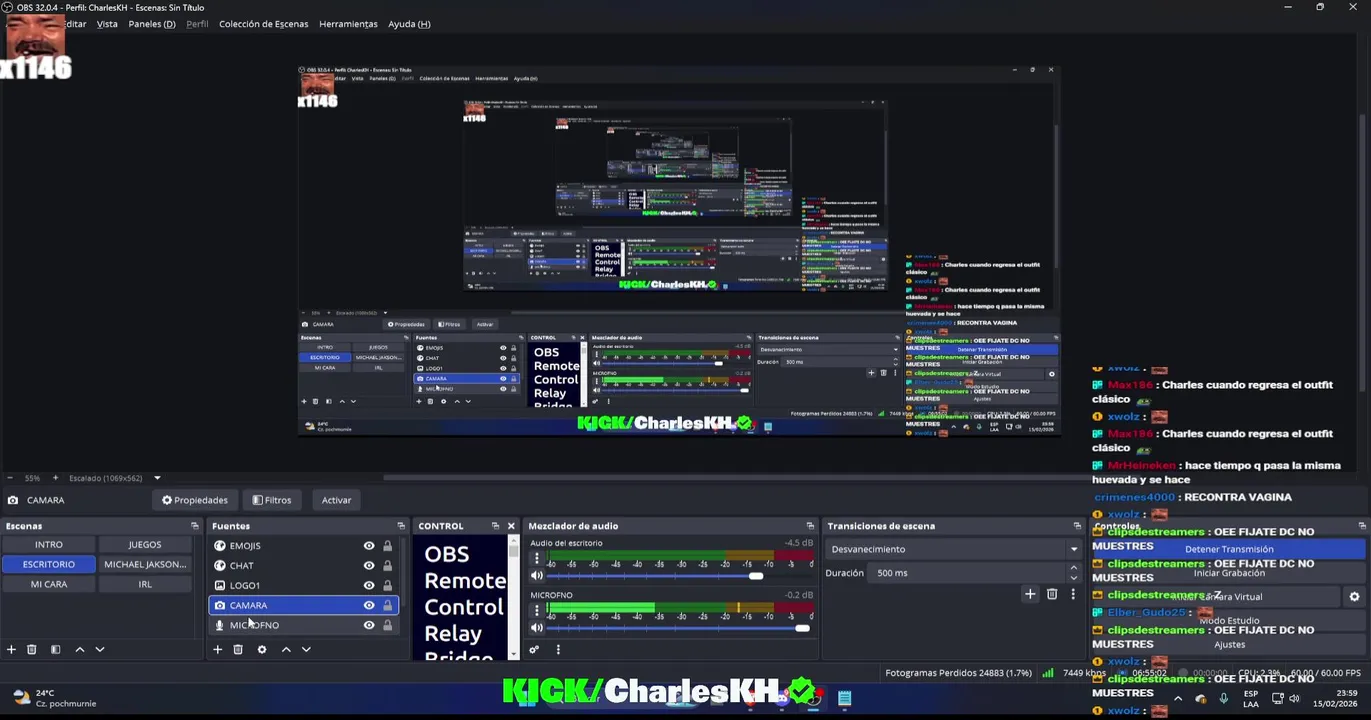The height and width of the screenshot is (720, 1371).
Task: Open the Vista menu
Action: pyautogui.click(x=107, y=24)
